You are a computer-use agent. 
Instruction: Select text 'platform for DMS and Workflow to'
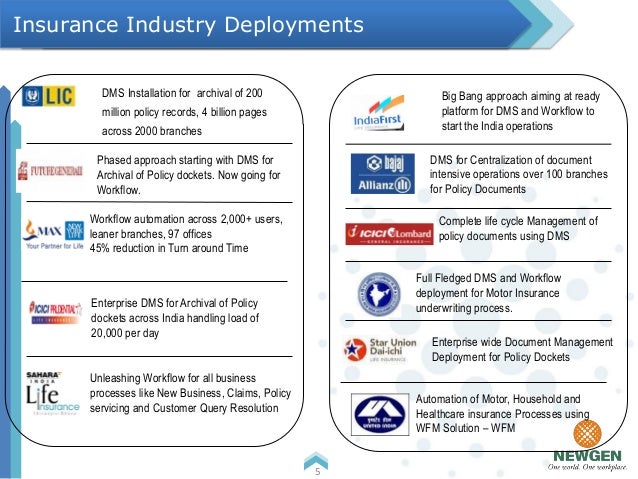point(518,111)
